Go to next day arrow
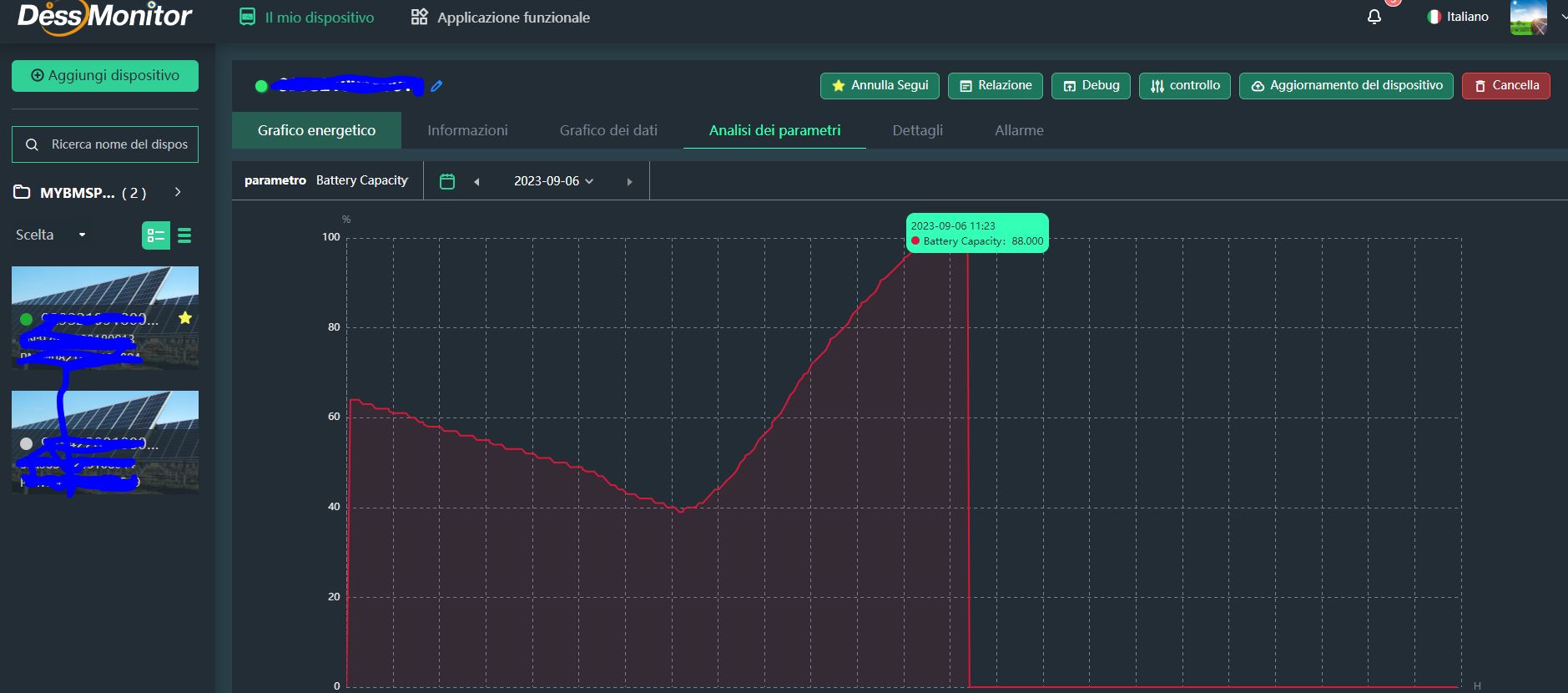The height and width of the screenshot is (693, 1568). click(629, 181)
